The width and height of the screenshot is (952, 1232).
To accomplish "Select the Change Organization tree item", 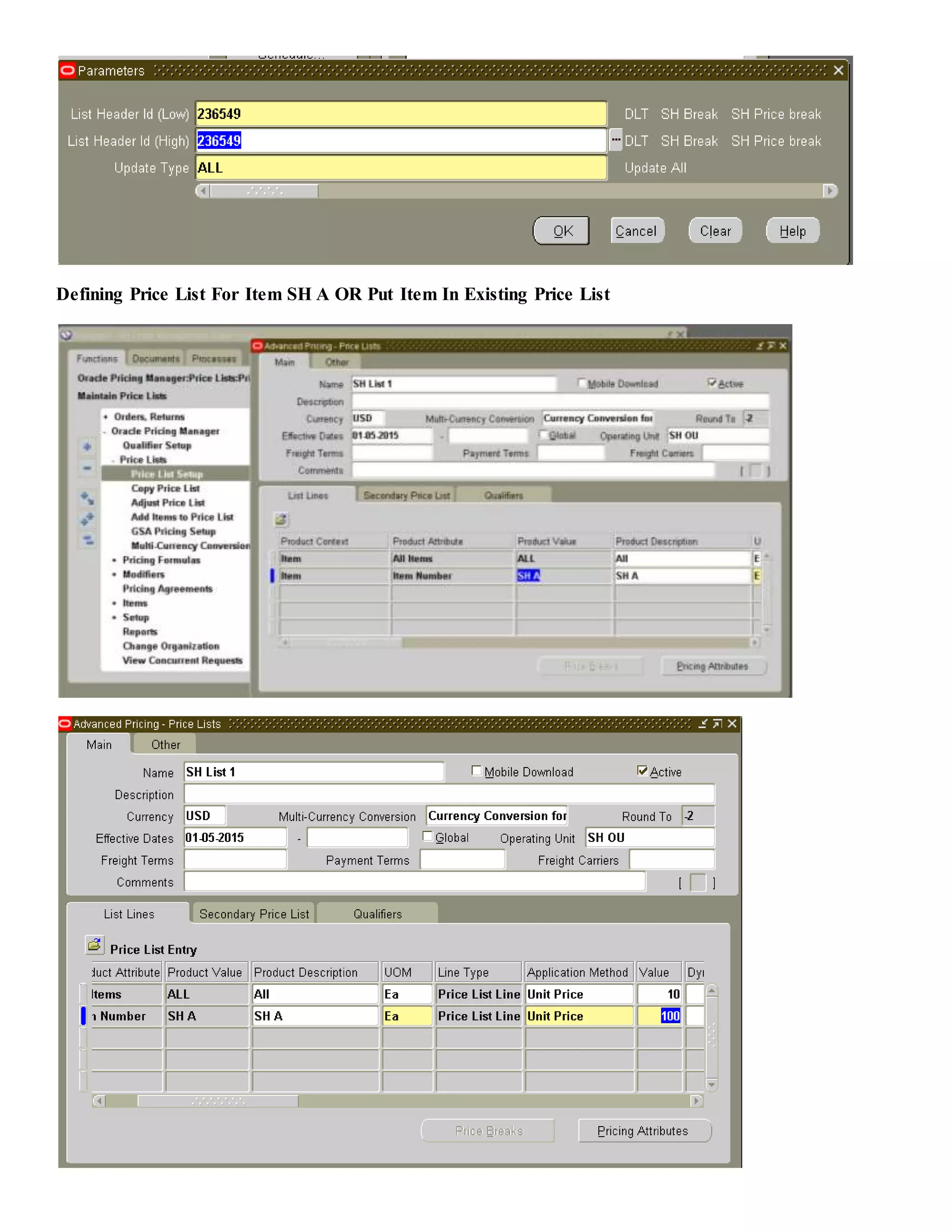I will pyautogui.click(x=171, y=646).
